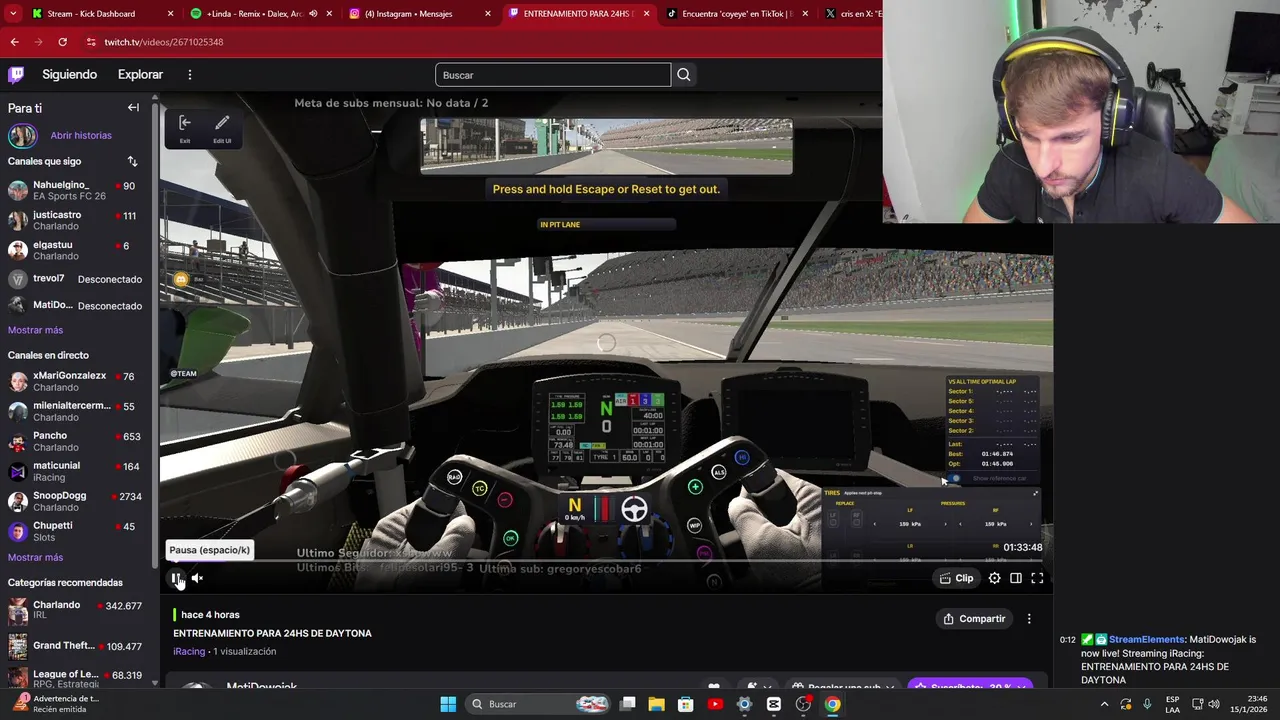Seek the video using the progress bar
Viewport: 1280px width, 720px height.
(x=605, y=560)
